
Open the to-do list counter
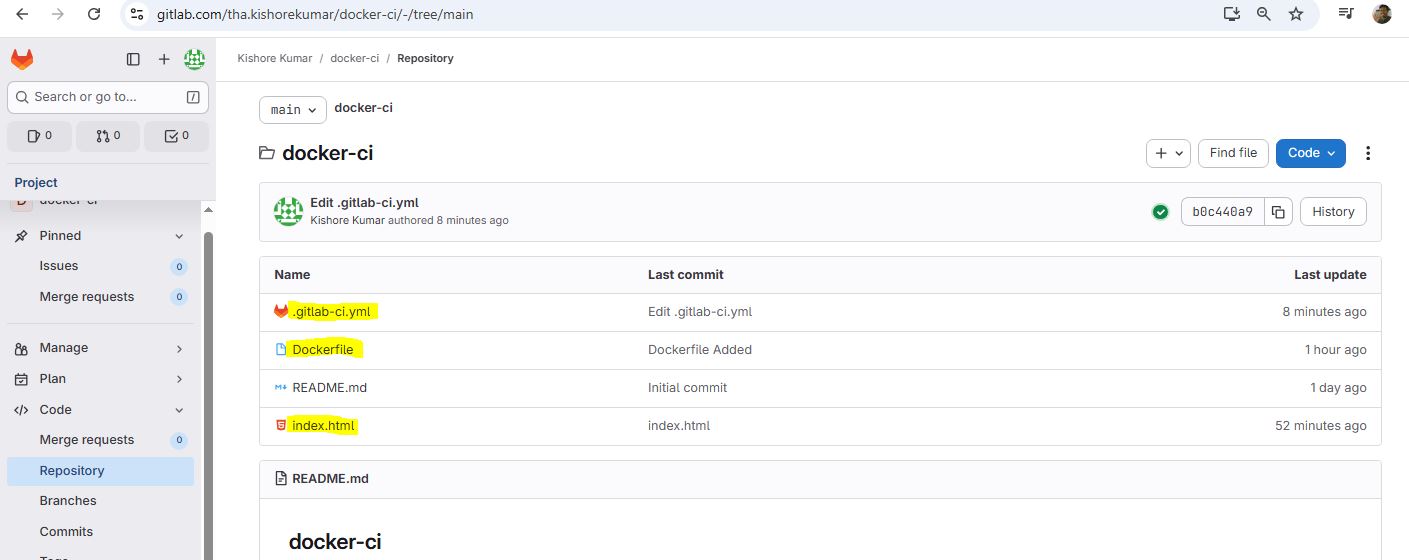177,136
